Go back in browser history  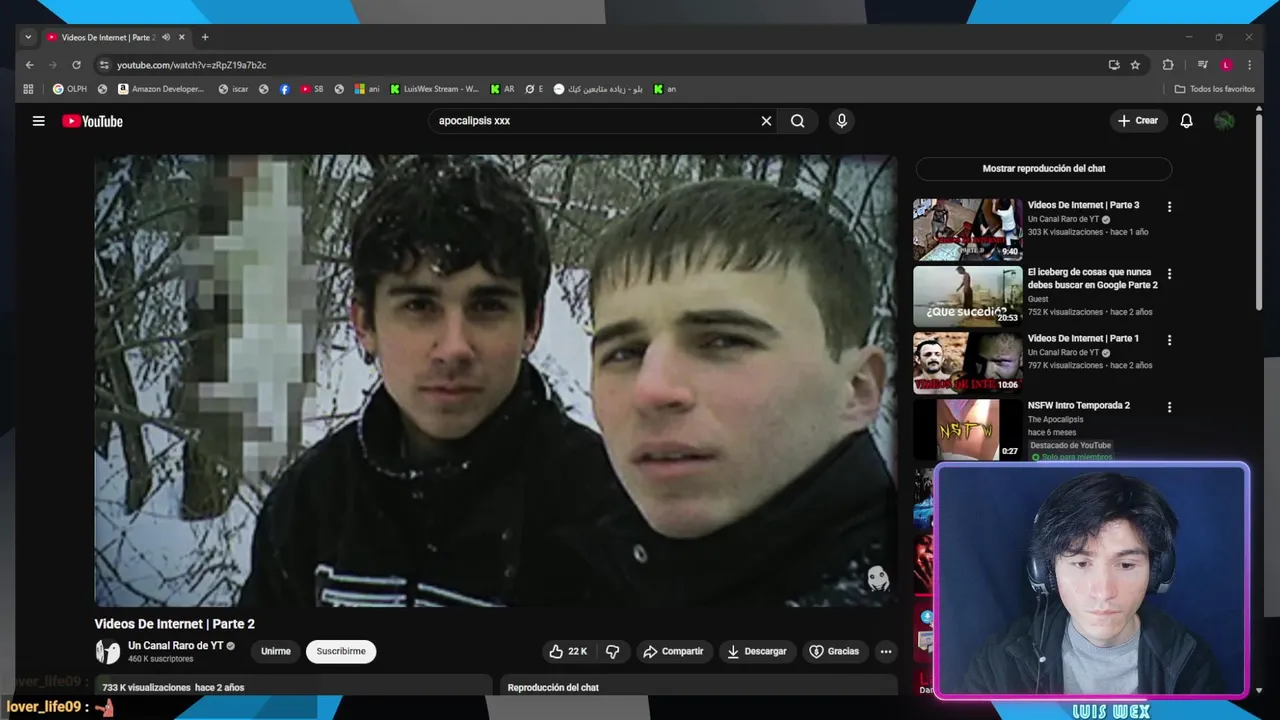point(29,65)
